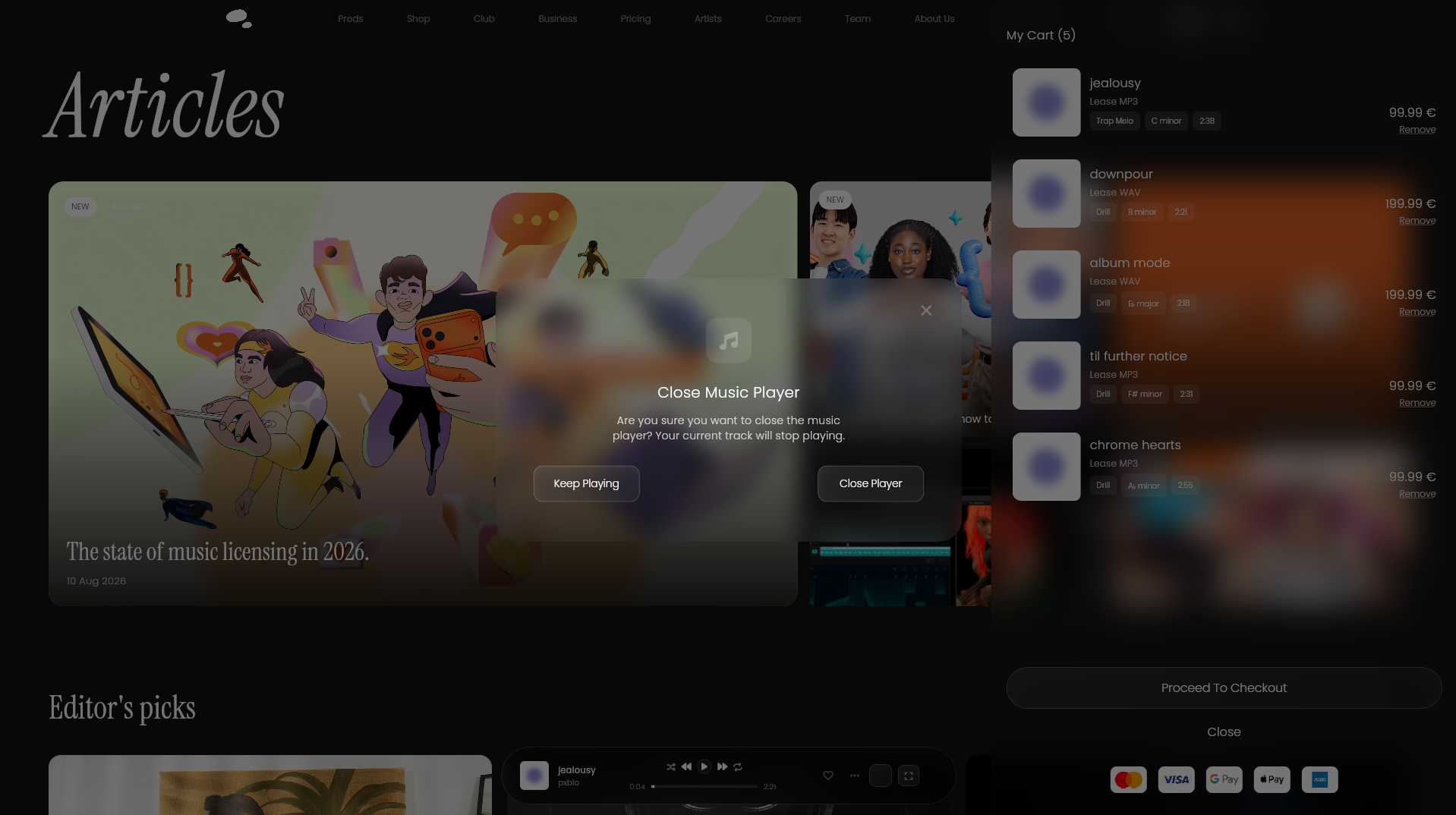Screen dimensions: 1456x815
Task: Click the speech-bubble site logo
Action: [239, 19]
